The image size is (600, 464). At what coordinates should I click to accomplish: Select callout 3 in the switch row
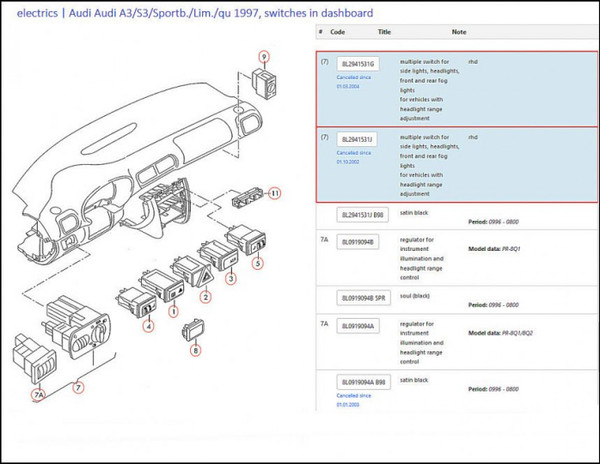click(x=229, y=279)
